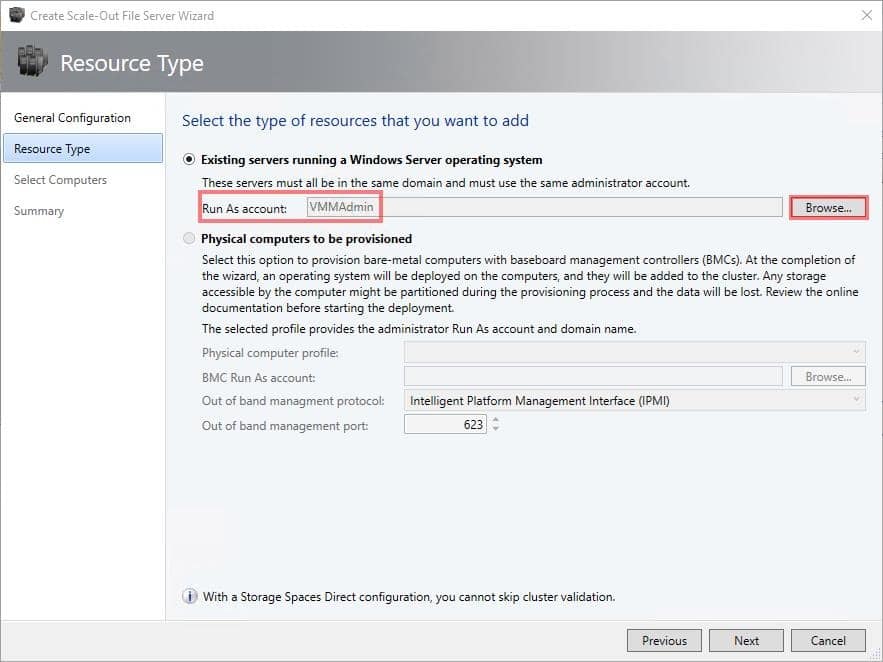Select Physical computers to be provisioned option
Image resolution: width=883 pixels, height=662 pixels.
point(189,239)
